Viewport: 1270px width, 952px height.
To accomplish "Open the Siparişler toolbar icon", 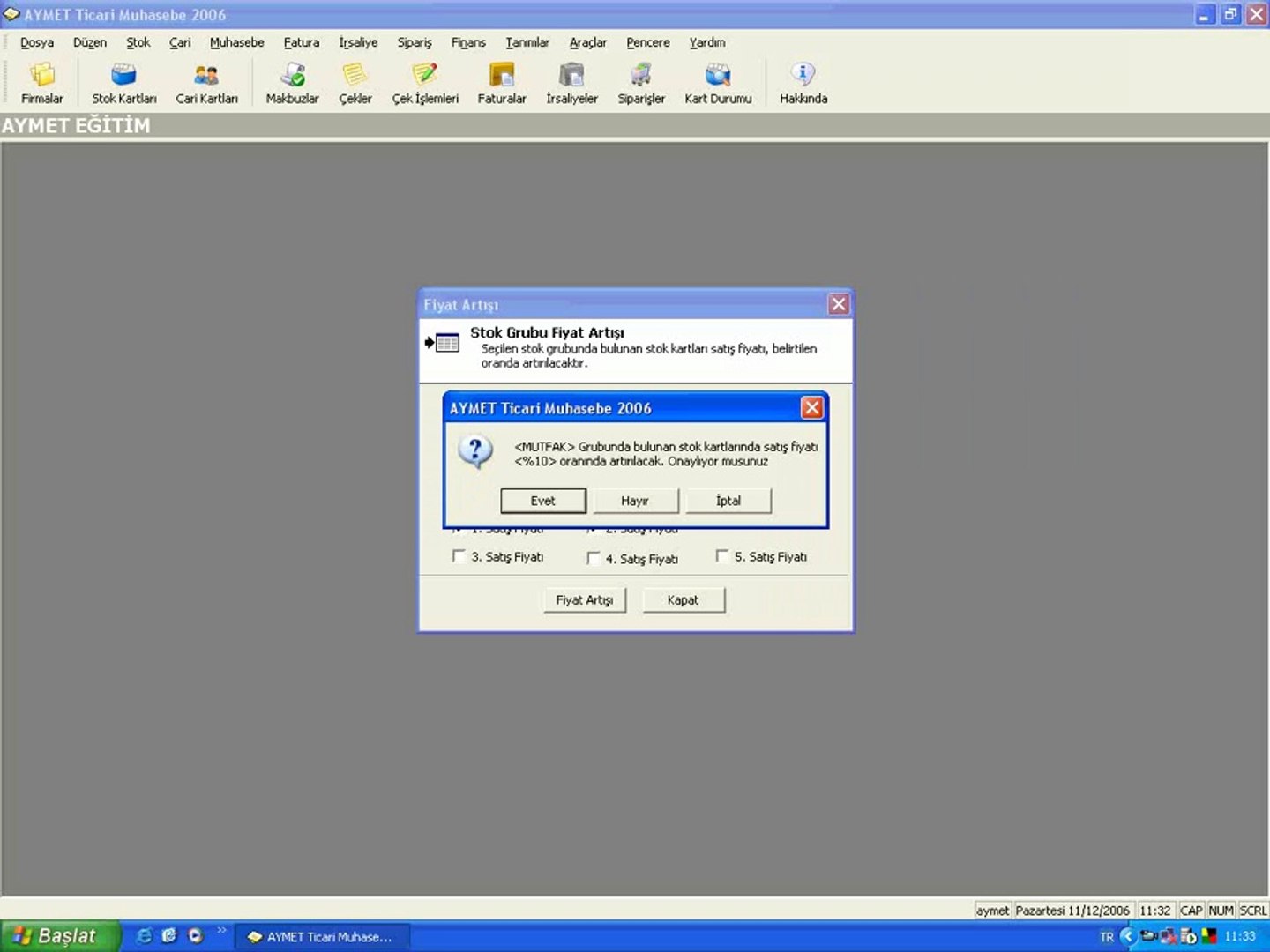I will pos(641,84).
